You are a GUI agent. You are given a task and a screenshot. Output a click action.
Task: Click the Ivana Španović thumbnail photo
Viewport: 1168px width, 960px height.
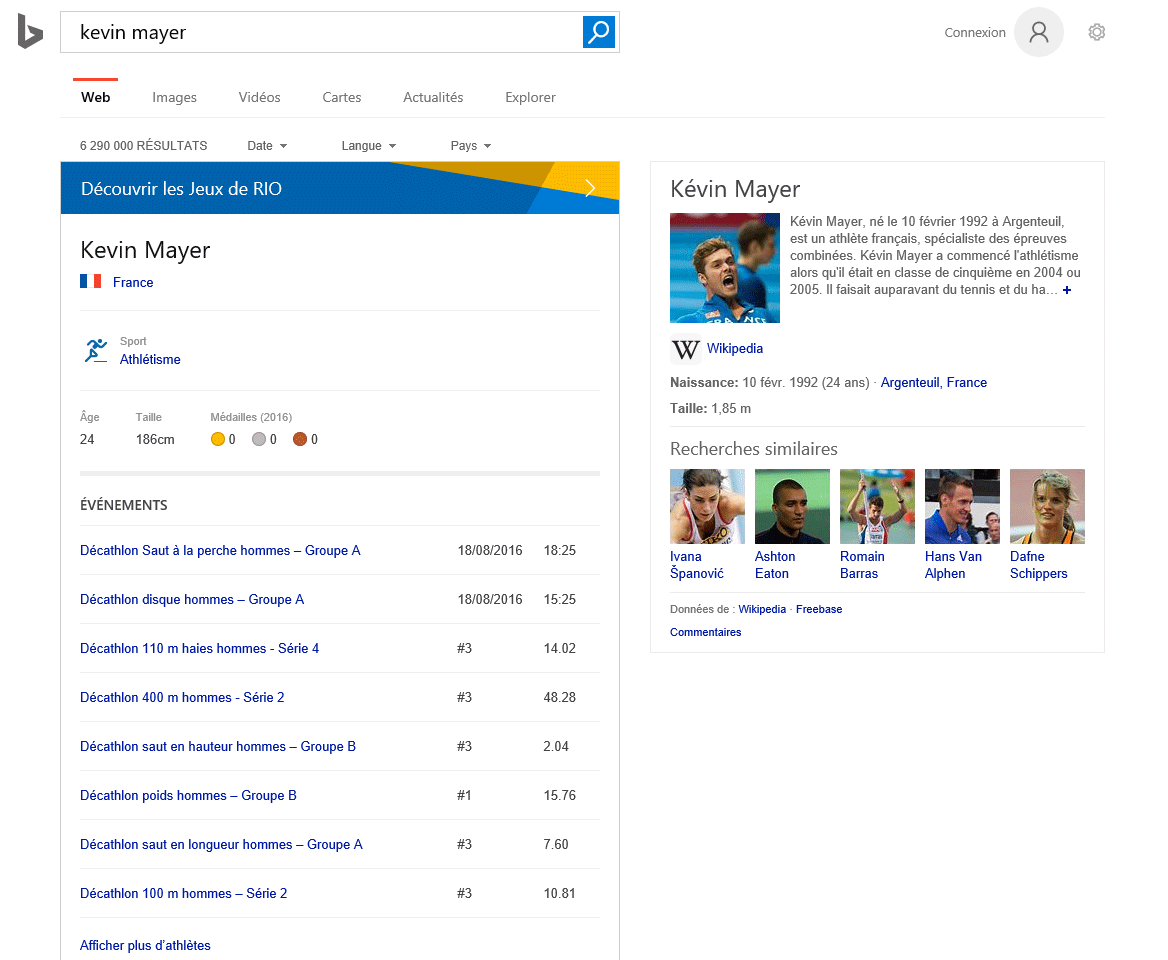[x=708, y=506]
